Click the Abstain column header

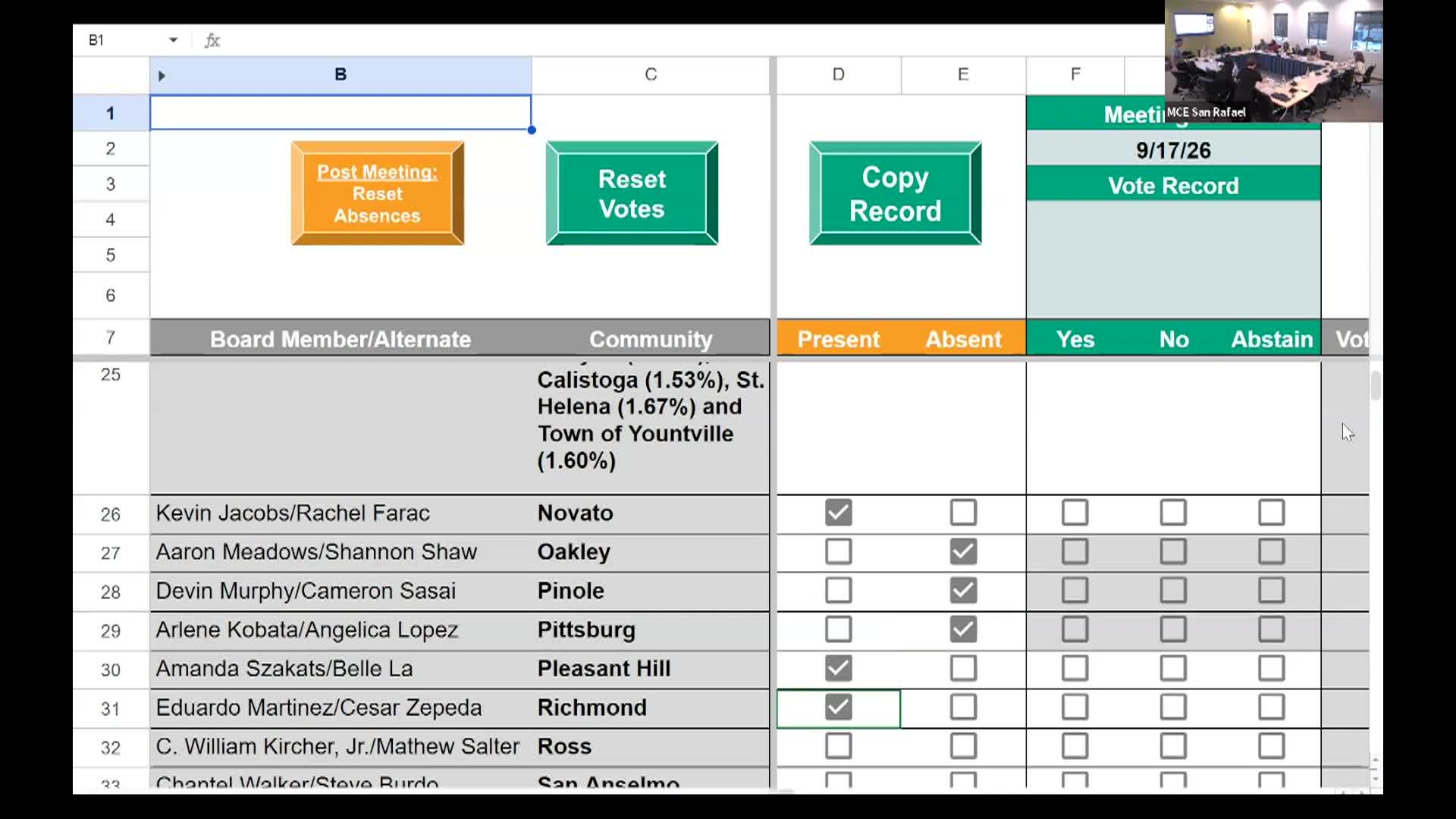pos(1272,339)
